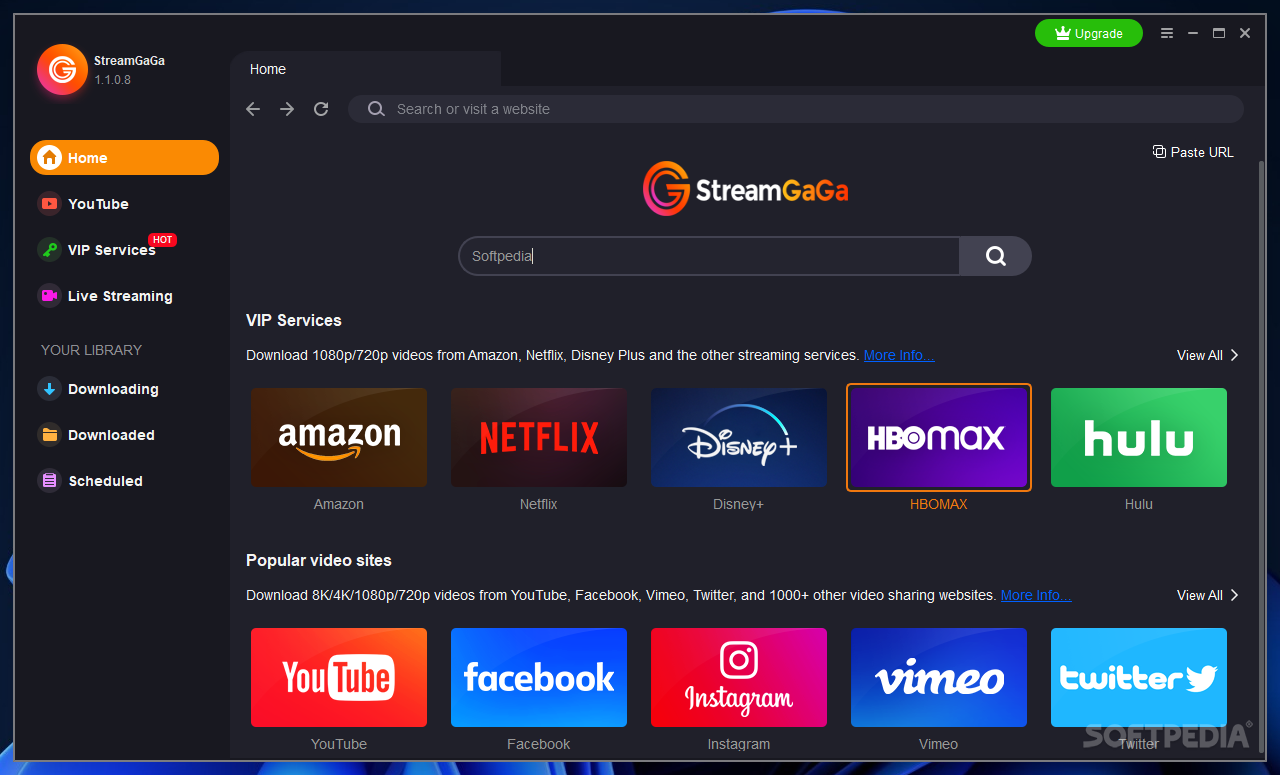Go back with the left arrow
Image resolution: width=1280 pixels, height=775 pixels.
click(x=253, y=109)
